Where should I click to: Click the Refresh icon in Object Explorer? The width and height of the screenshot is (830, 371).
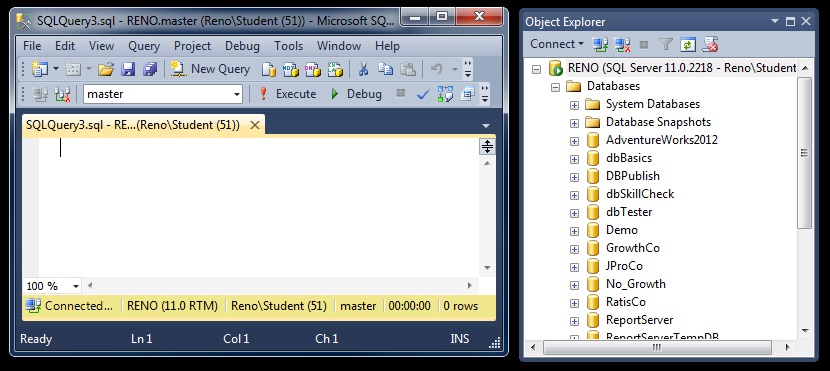pyautogui.click(x=687, y=44)
